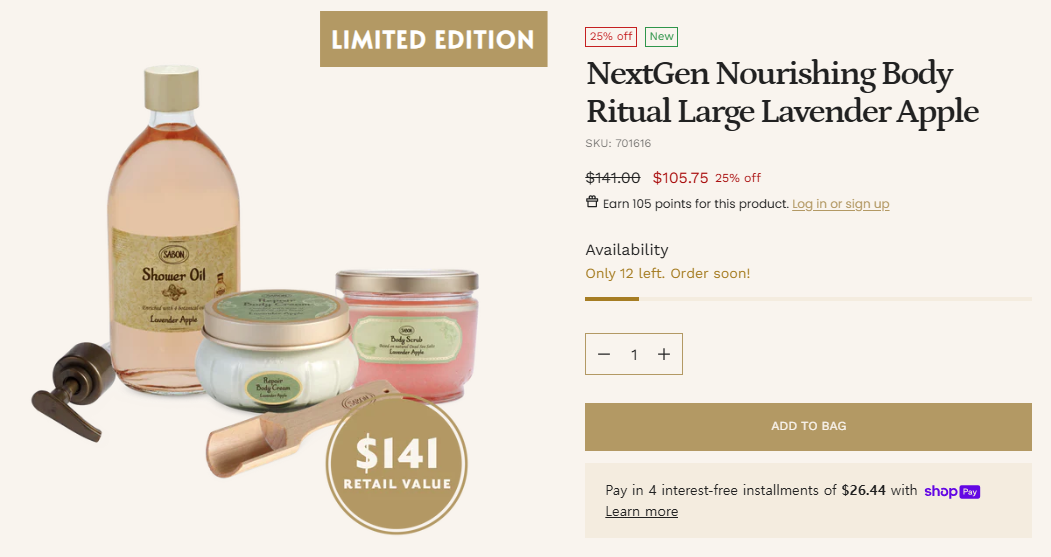Viewport: 1051px width, 557px height.
Task: Add the product to bag
Action: click(808, 426)
